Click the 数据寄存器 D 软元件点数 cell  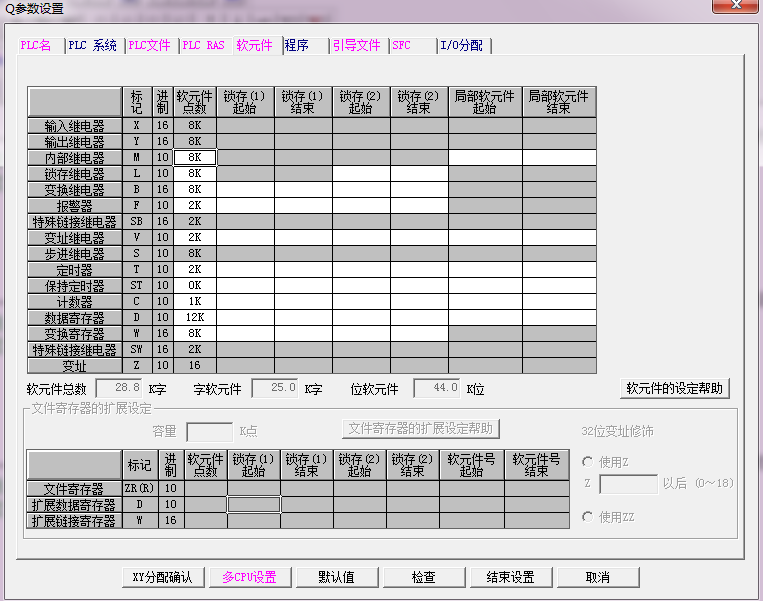(195, 318)
